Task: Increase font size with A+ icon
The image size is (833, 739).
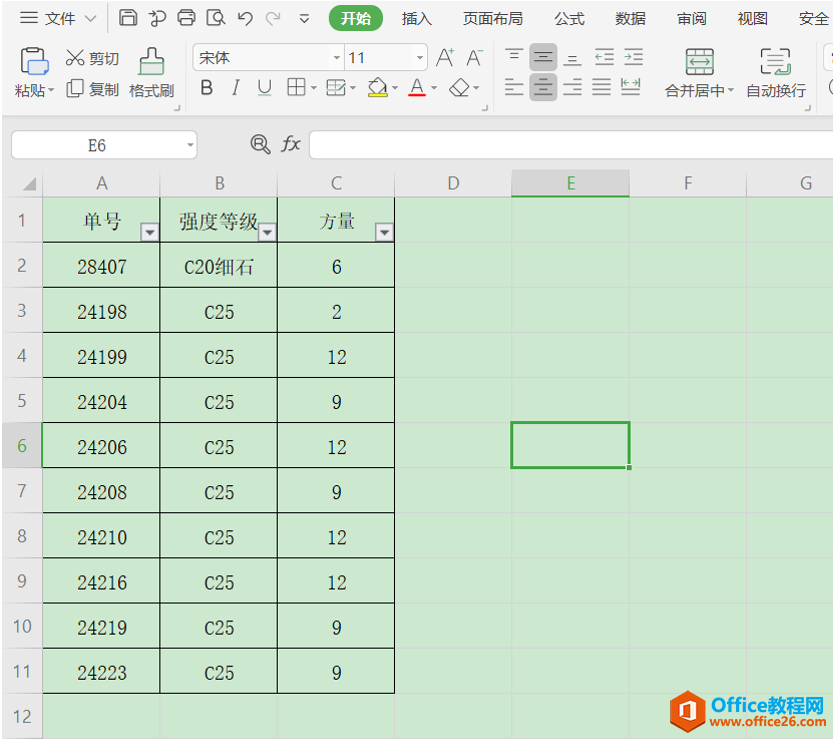Action: [445, 57]
